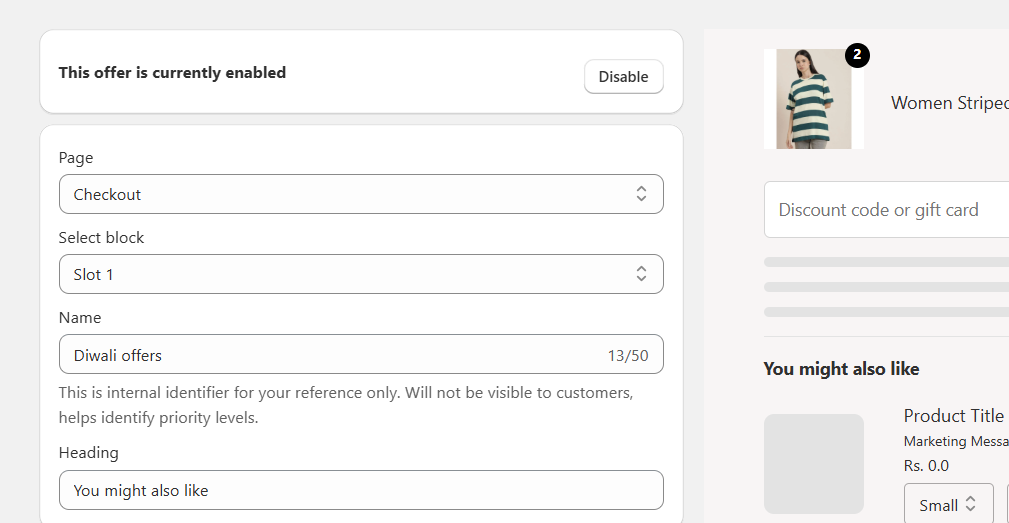Click the Disable offer button
The image size is (1009, 523).
click(623, 77)
